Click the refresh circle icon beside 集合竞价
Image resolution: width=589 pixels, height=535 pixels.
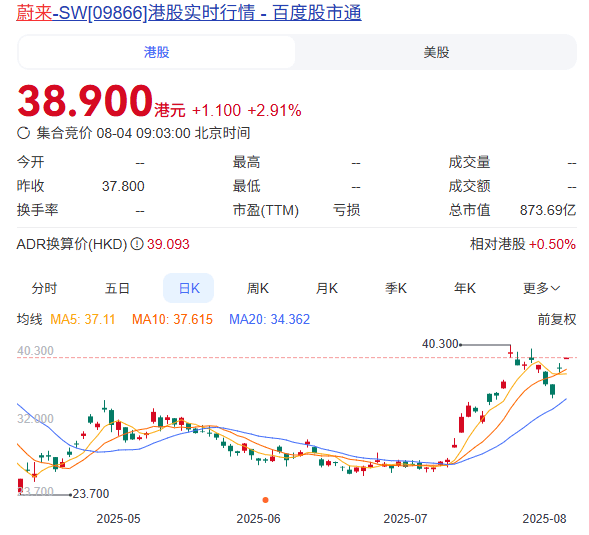pos(24,133)
